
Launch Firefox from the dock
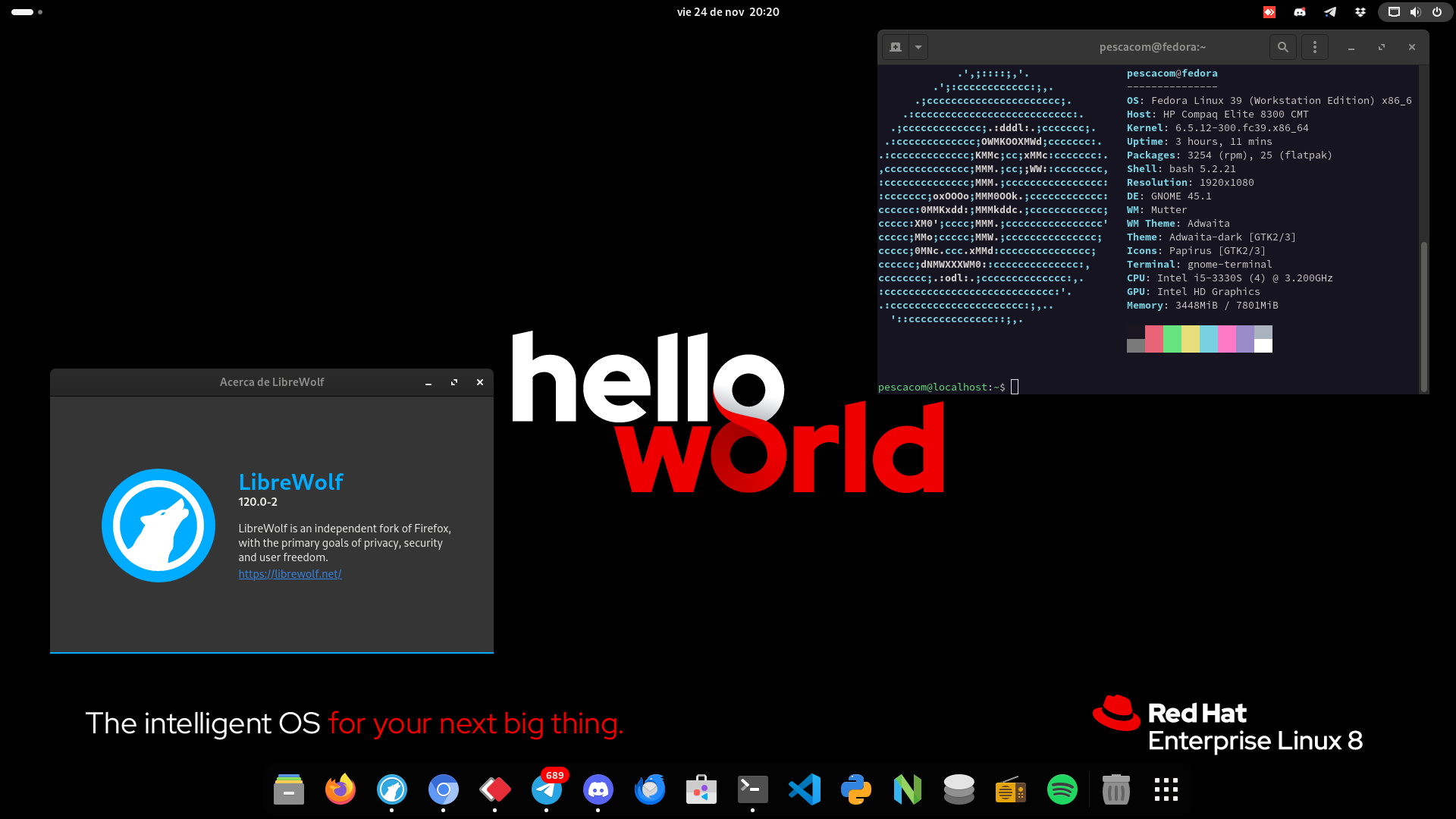point(340,789)
